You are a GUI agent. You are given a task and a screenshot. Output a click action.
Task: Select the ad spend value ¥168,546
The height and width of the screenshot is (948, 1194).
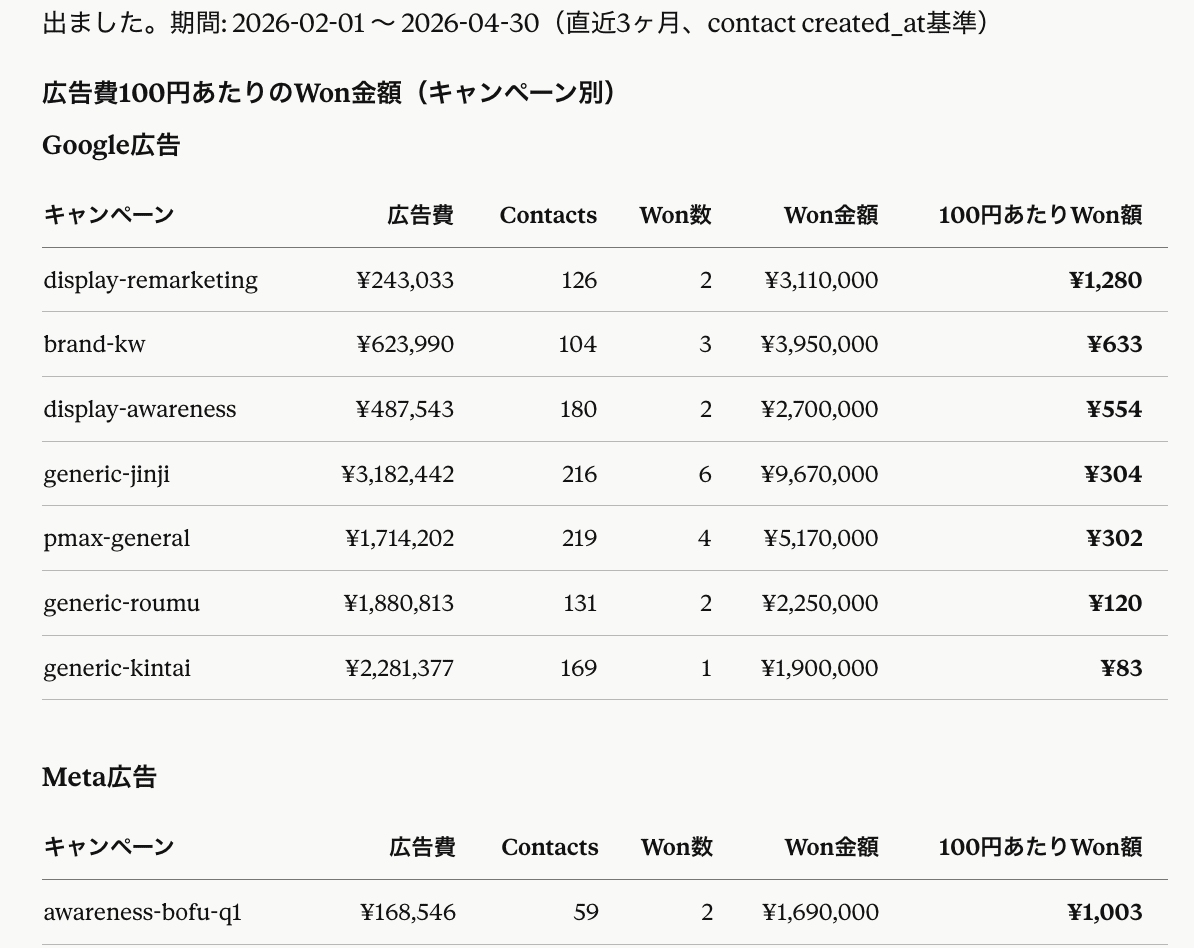(407, 912)
